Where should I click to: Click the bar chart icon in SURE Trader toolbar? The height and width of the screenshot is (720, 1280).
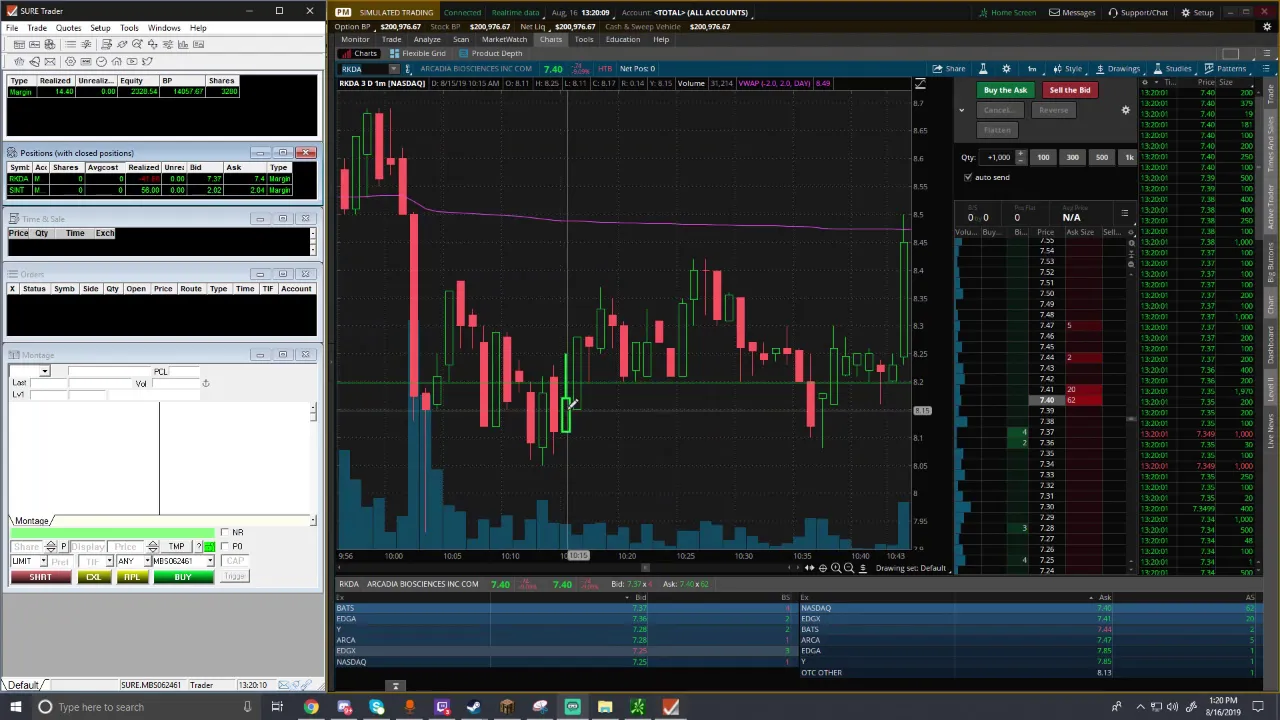(183, 44)
